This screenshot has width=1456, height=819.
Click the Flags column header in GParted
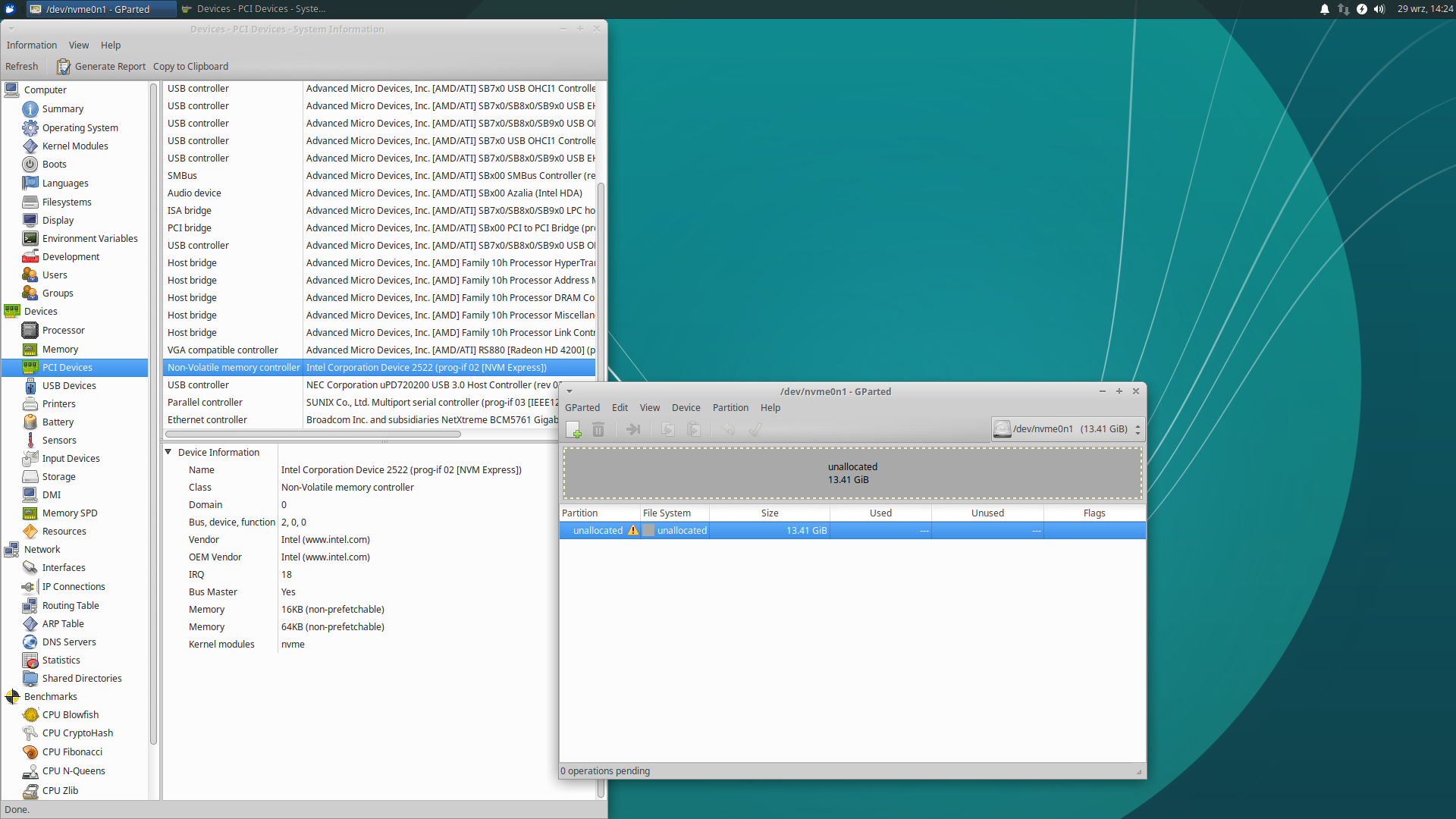(x=1094, y=513)
